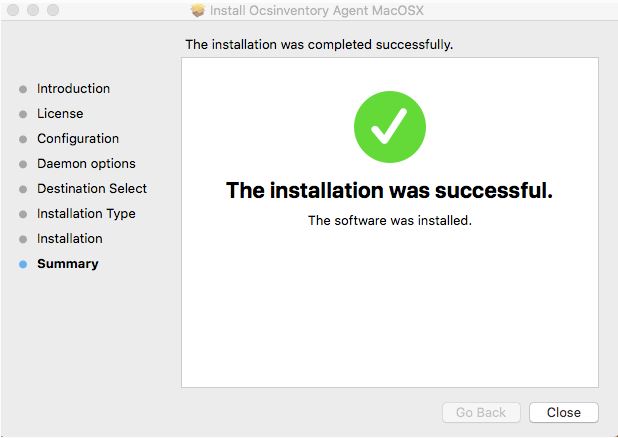Go to the Configuration step label

tap(78, 139)
